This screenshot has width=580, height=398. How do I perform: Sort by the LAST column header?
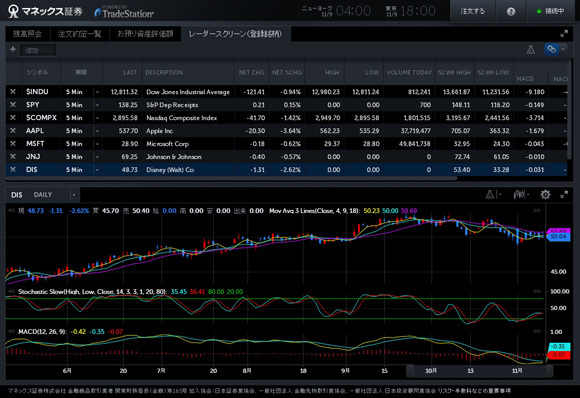point(122,72)
